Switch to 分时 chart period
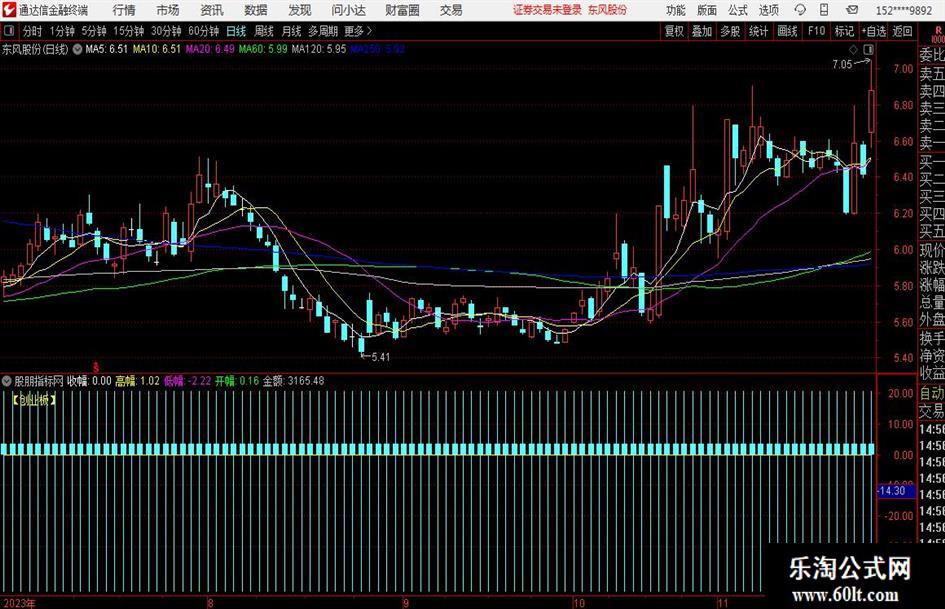The image size is (945, 609). coord(33,31)
